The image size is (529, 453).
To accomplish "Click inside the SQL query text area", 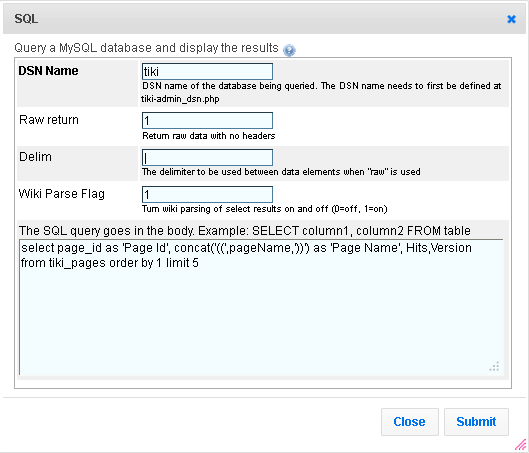I will coord(261,307).
